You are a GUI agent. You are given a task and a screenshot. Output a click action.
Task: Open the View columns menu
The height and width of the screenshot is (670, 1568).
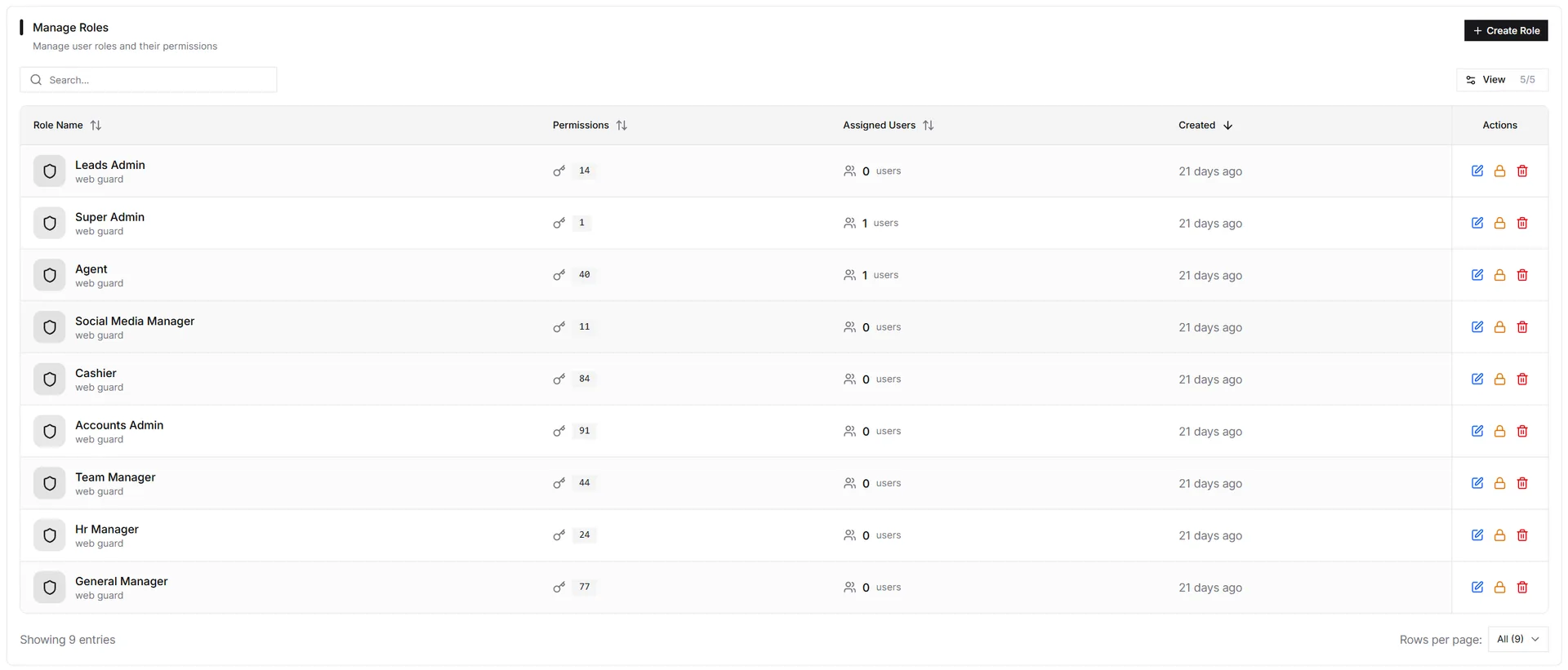[x=1502, y=80]
